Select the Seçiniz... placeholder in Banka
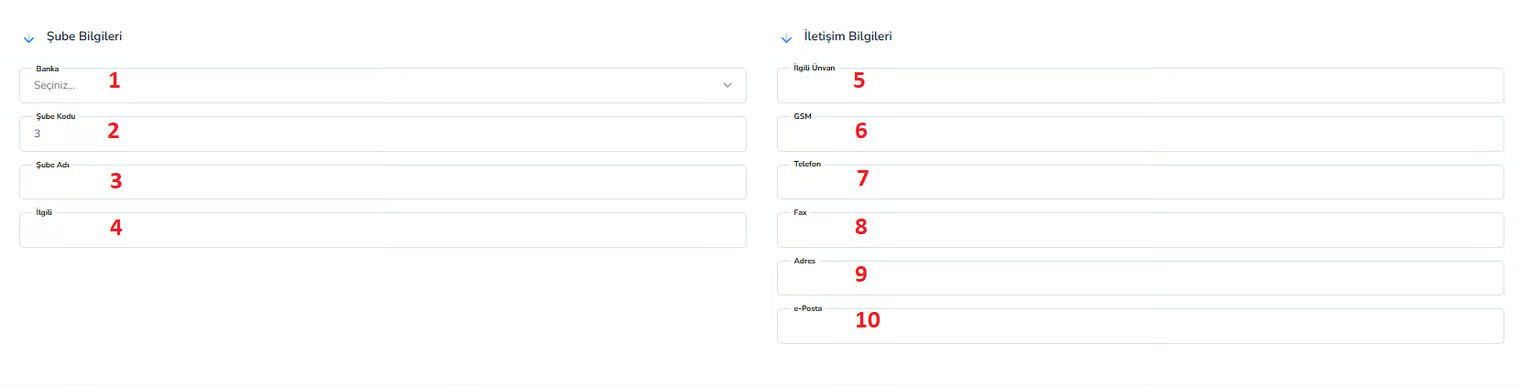The width and height of the screenshot is (1520, 386). tap(55, 86)
